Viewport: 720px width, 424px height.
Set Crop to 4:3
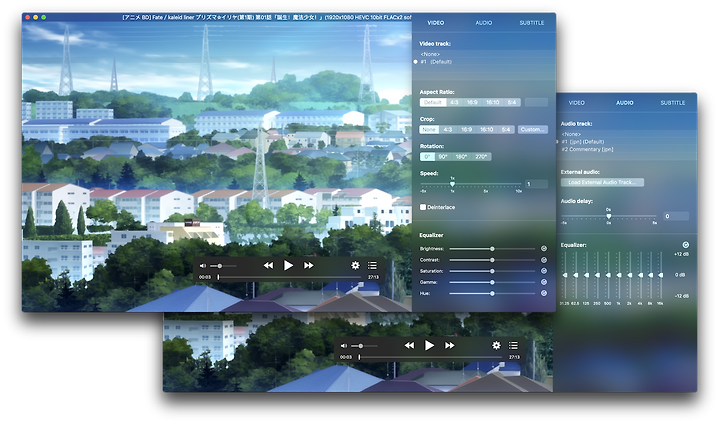[448, 130]
